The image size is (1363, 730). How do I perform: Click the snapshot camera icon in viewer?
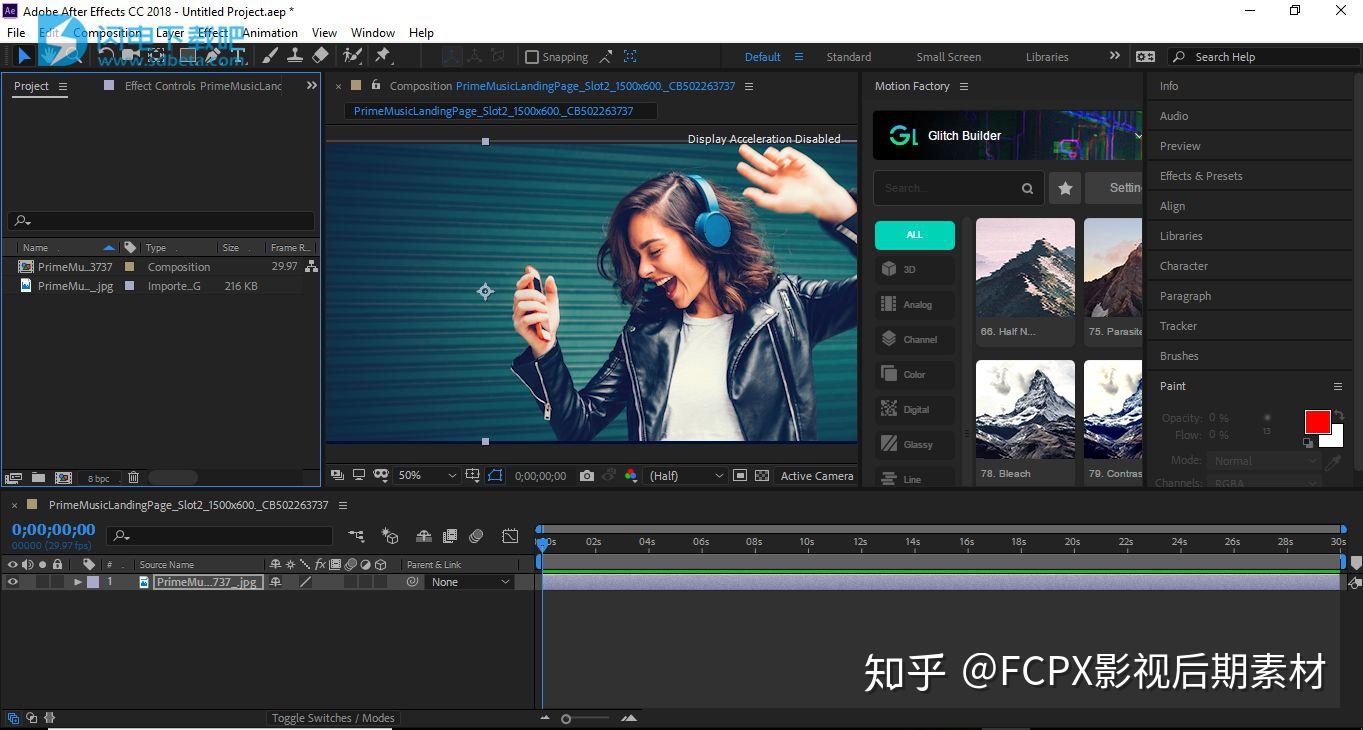tap(587, 476)
